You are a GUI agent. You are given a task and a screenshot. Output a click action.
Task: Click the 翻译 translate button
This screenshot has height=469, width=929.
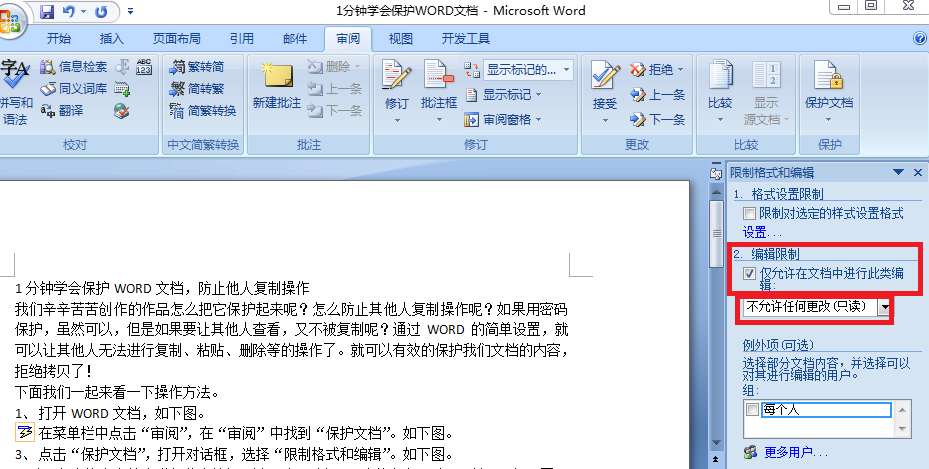coord(62,111)
